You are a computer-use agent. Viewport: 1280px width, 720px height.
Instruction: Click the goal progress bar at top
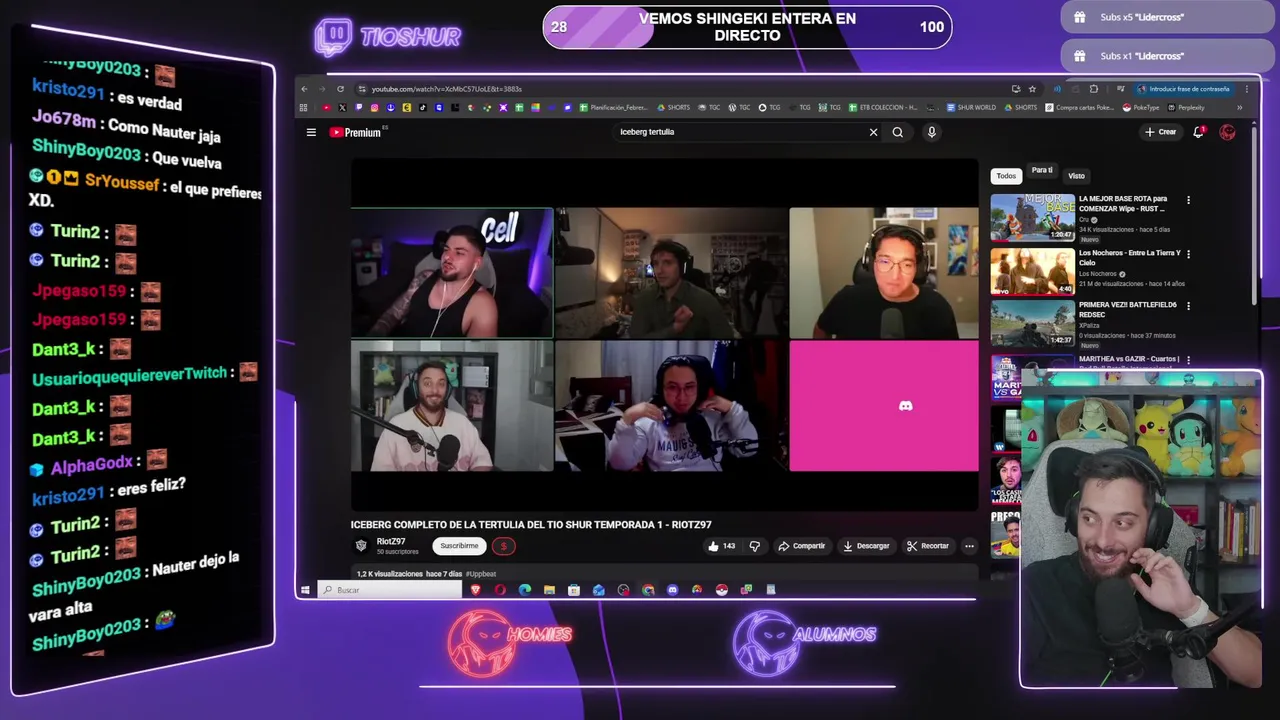(747, 27)
